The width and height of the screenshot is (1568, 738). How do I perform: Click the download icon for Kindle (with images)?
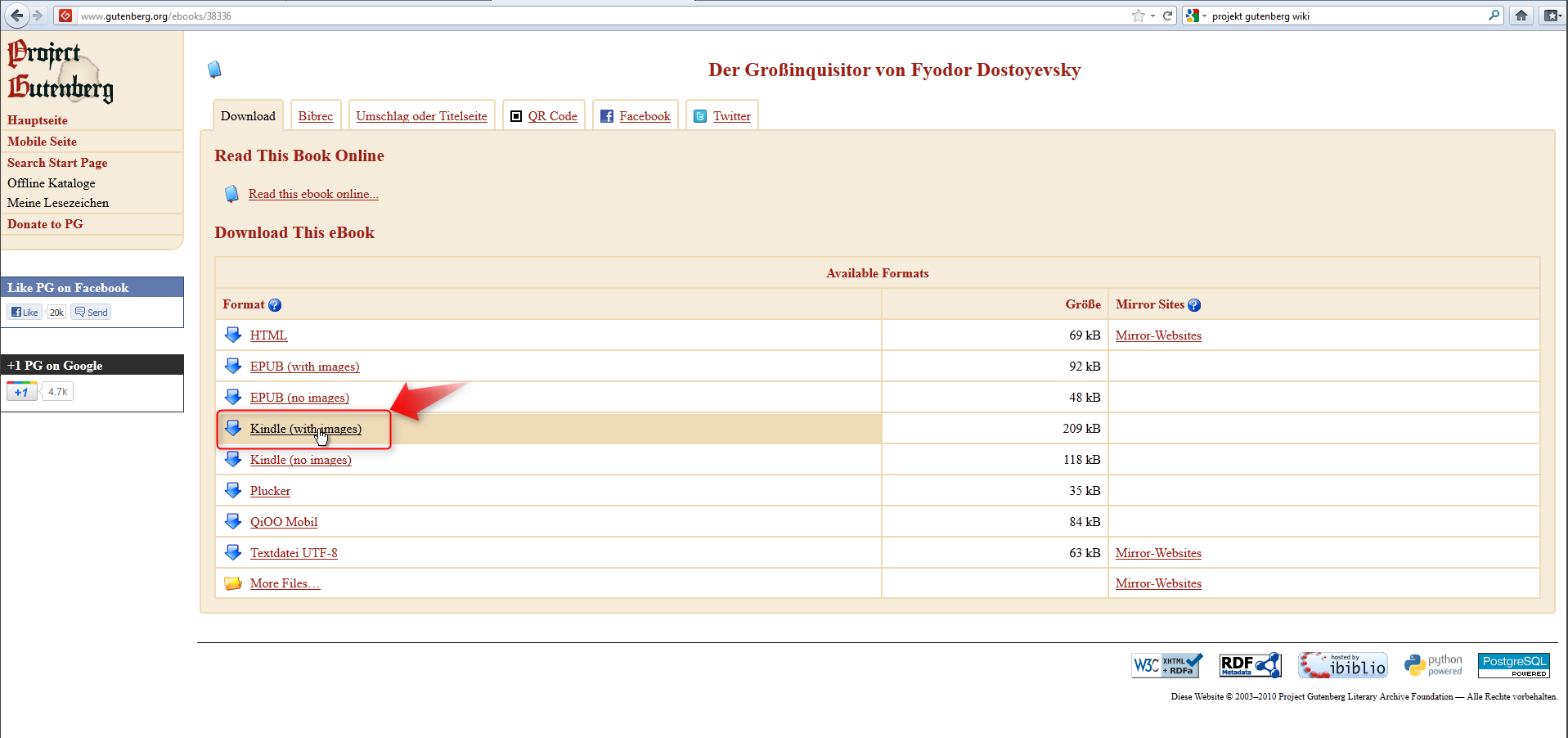[233, 428]
